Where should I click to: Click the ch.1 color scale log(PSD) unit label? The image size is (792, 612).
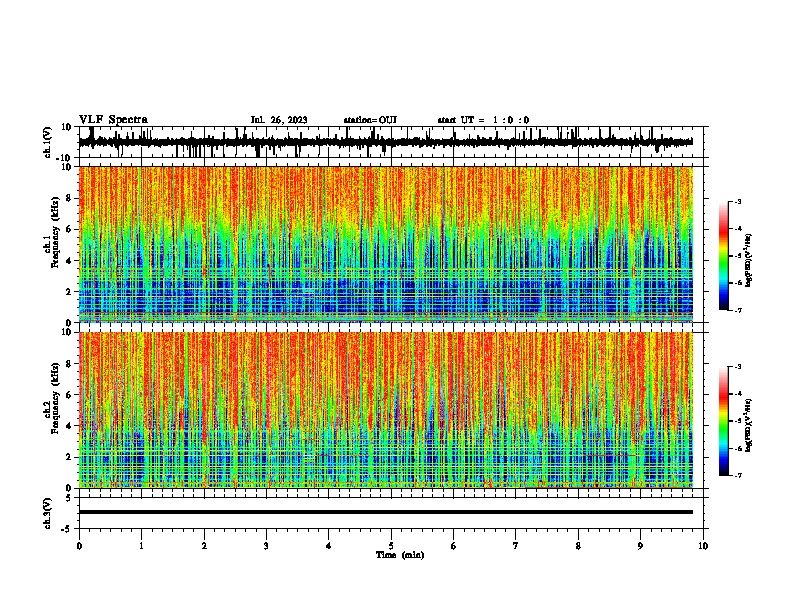tap(748, 260)
